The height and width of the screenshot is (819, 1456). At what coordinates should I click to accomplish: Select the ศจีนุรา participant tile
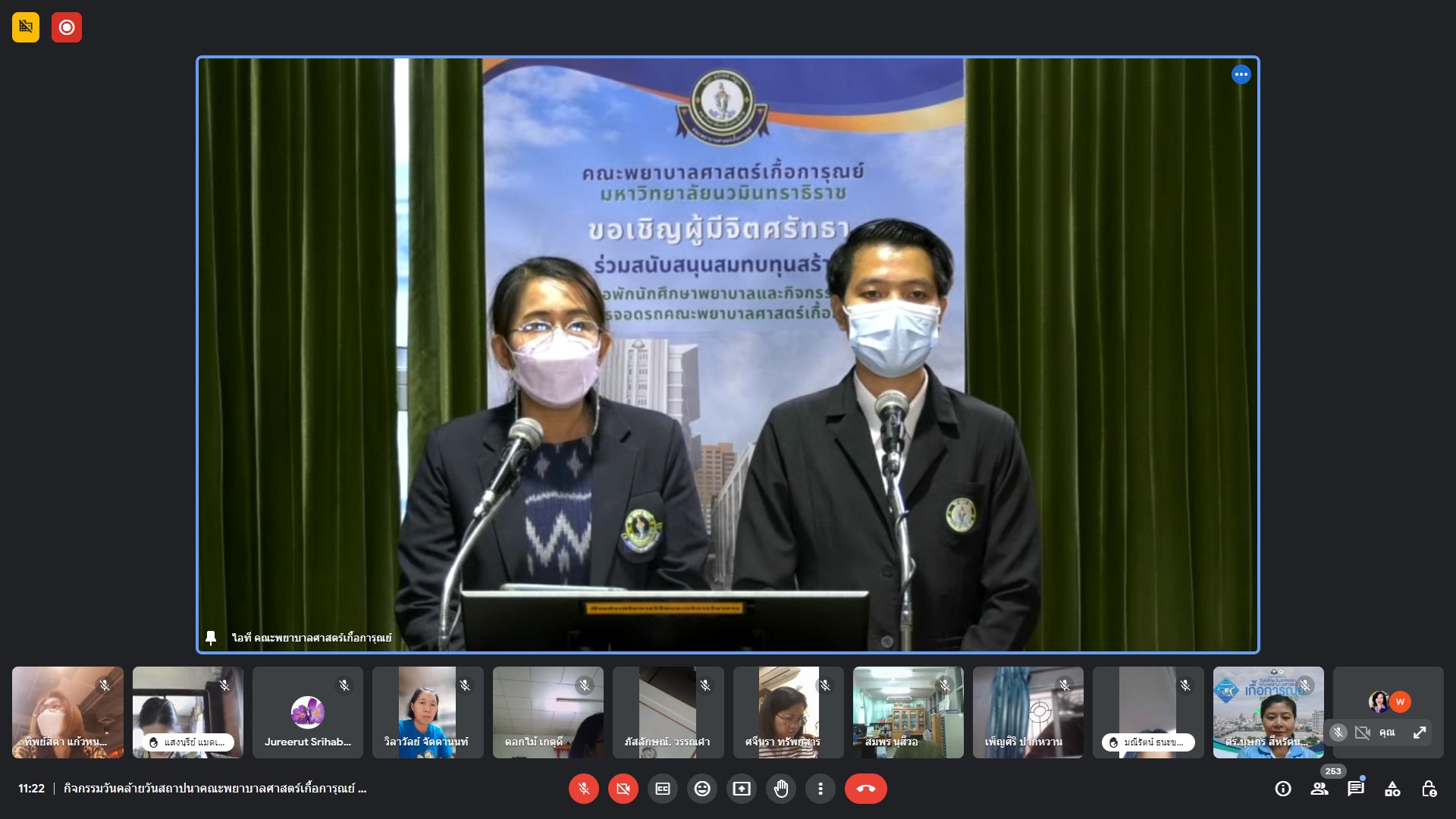[x=789, y=713]
